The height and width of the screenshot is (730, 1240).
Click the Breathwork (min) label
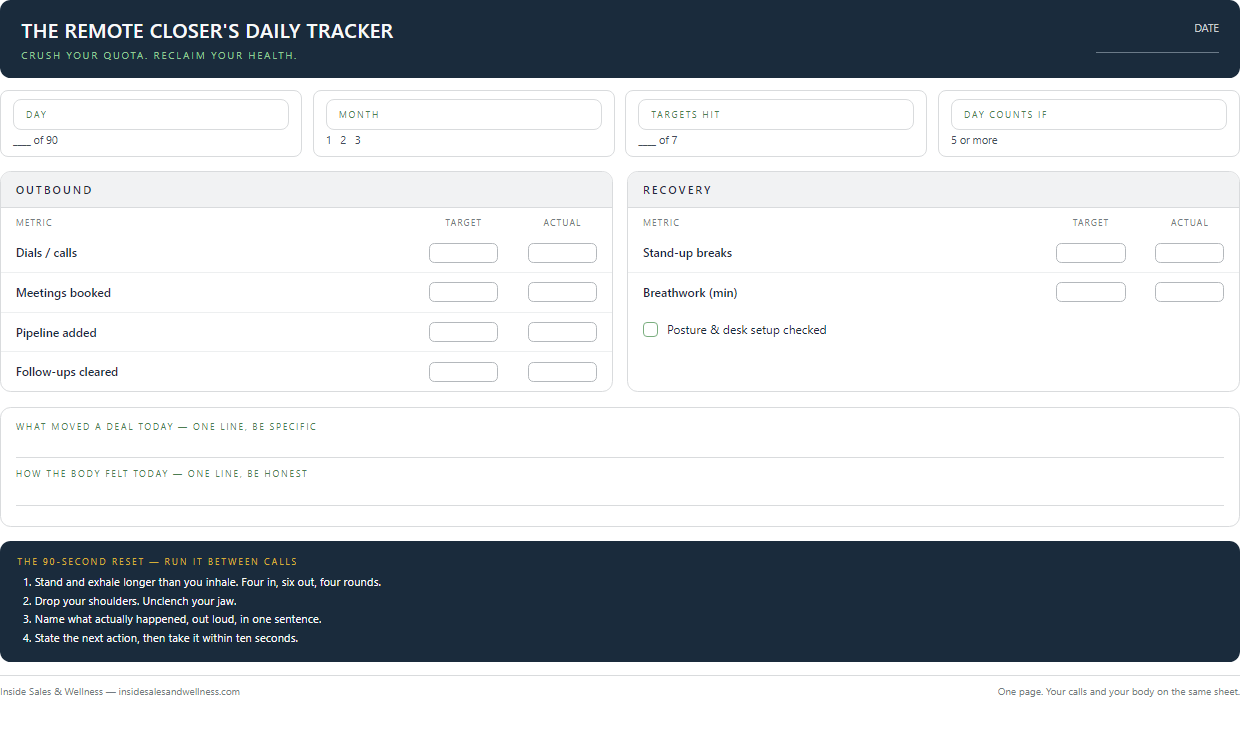coord(690,293)
